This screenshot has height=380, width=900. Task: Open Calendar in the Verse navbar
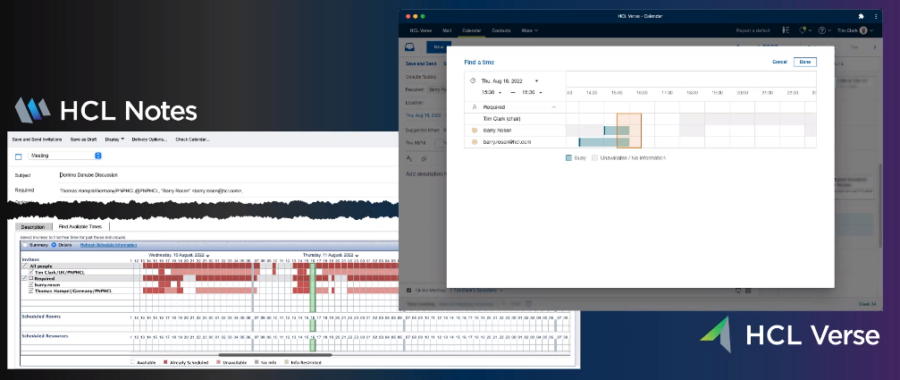[x=471, y=30]
